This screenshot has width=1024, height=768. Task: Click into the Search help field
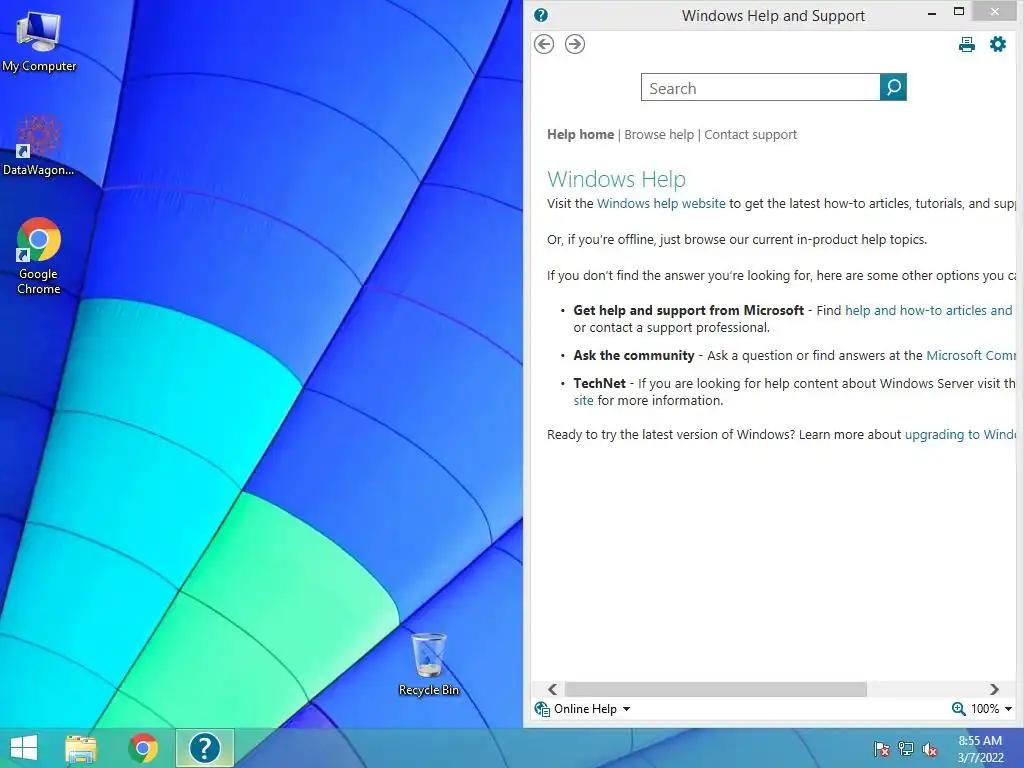761,88
